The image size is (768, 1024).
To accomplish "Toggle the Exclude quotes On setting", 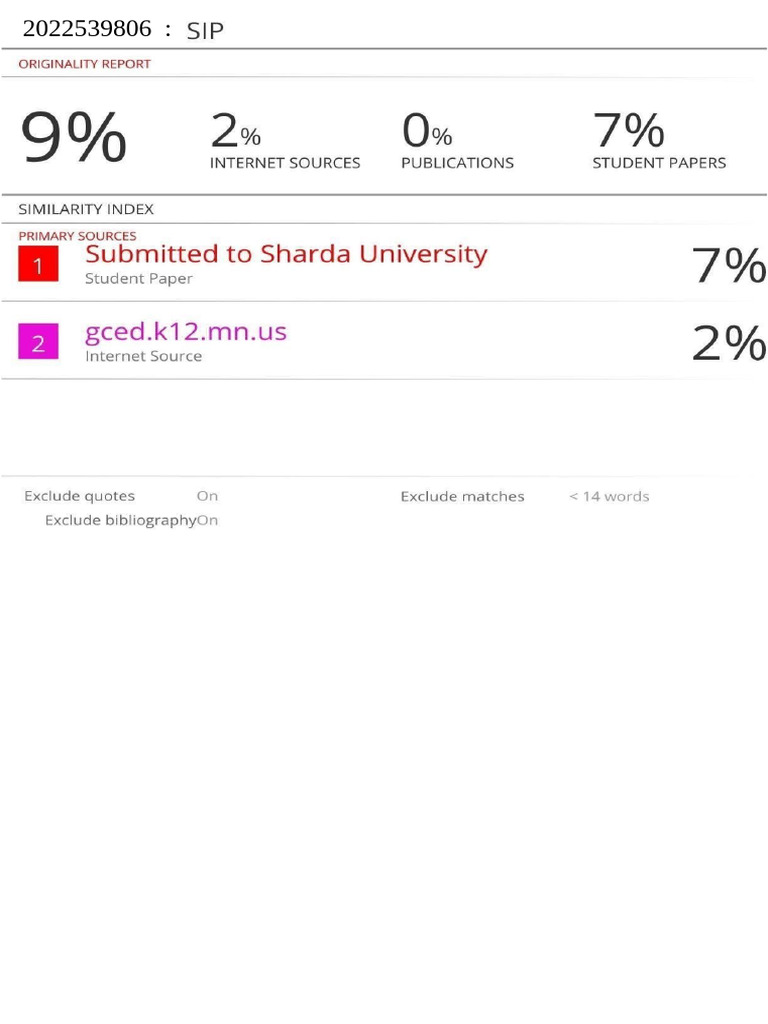I will tap(207, 496).
